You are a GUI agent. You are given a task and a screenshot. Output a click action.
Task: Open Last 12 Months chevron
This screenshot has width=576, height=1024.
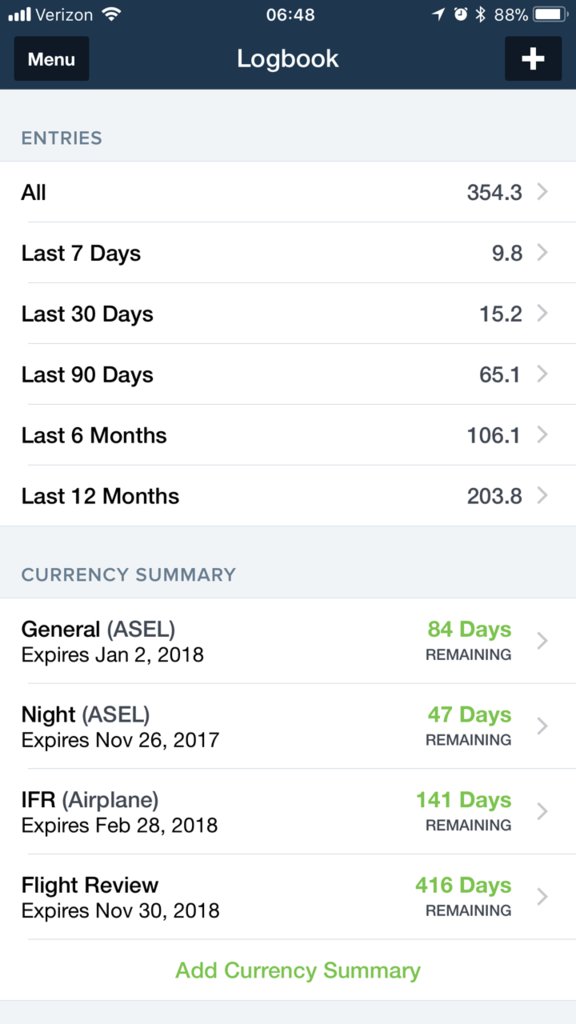542,496
